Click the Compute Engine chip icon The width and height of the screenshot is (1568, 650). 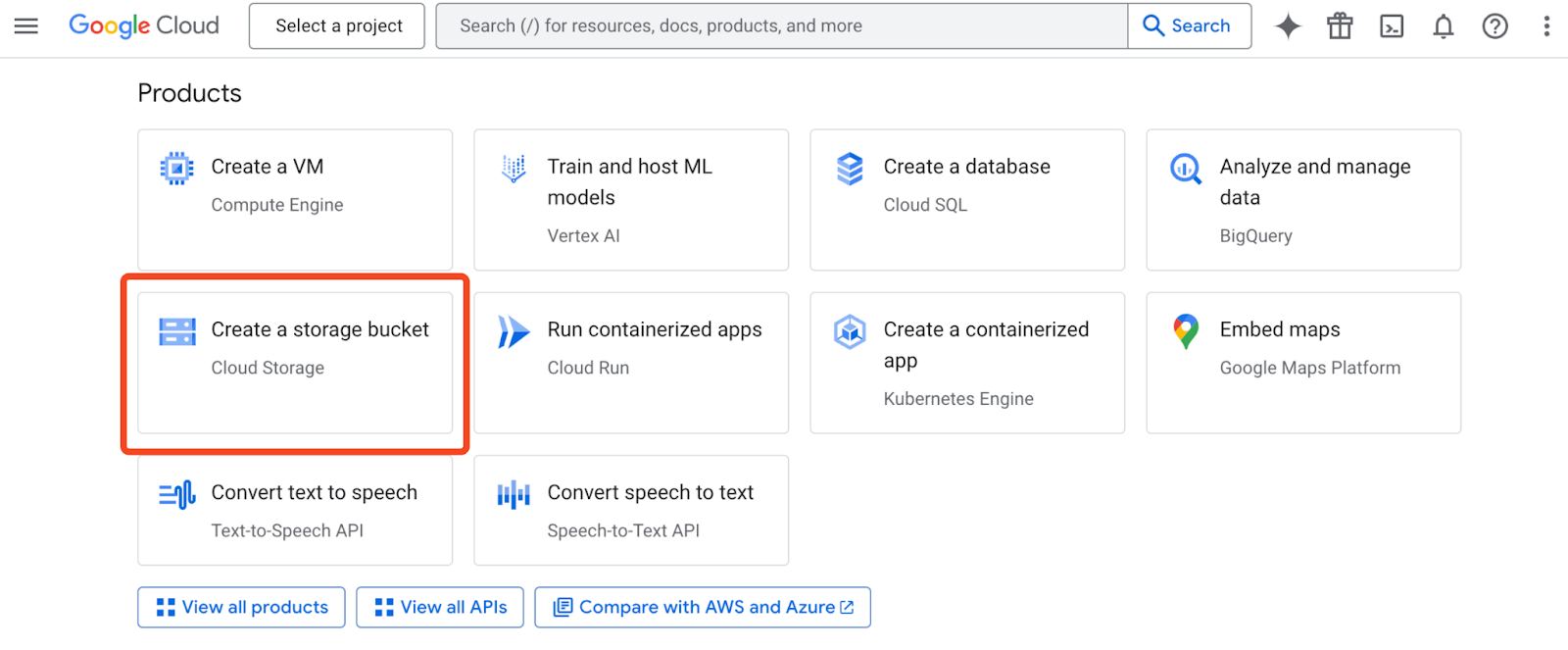tap(177, 169)
